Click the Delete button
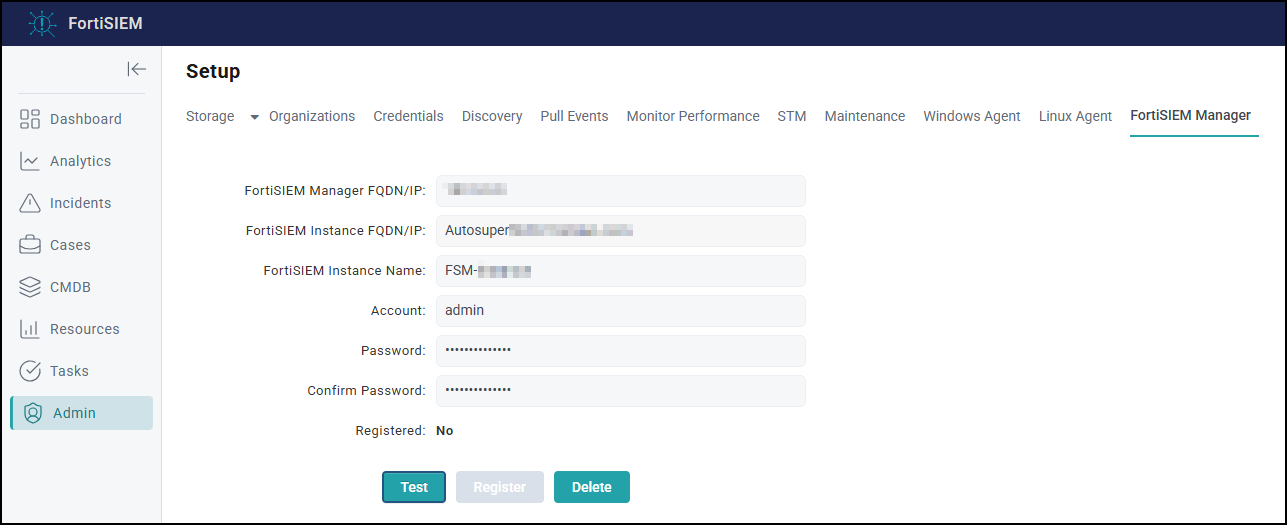 [592, 487]
